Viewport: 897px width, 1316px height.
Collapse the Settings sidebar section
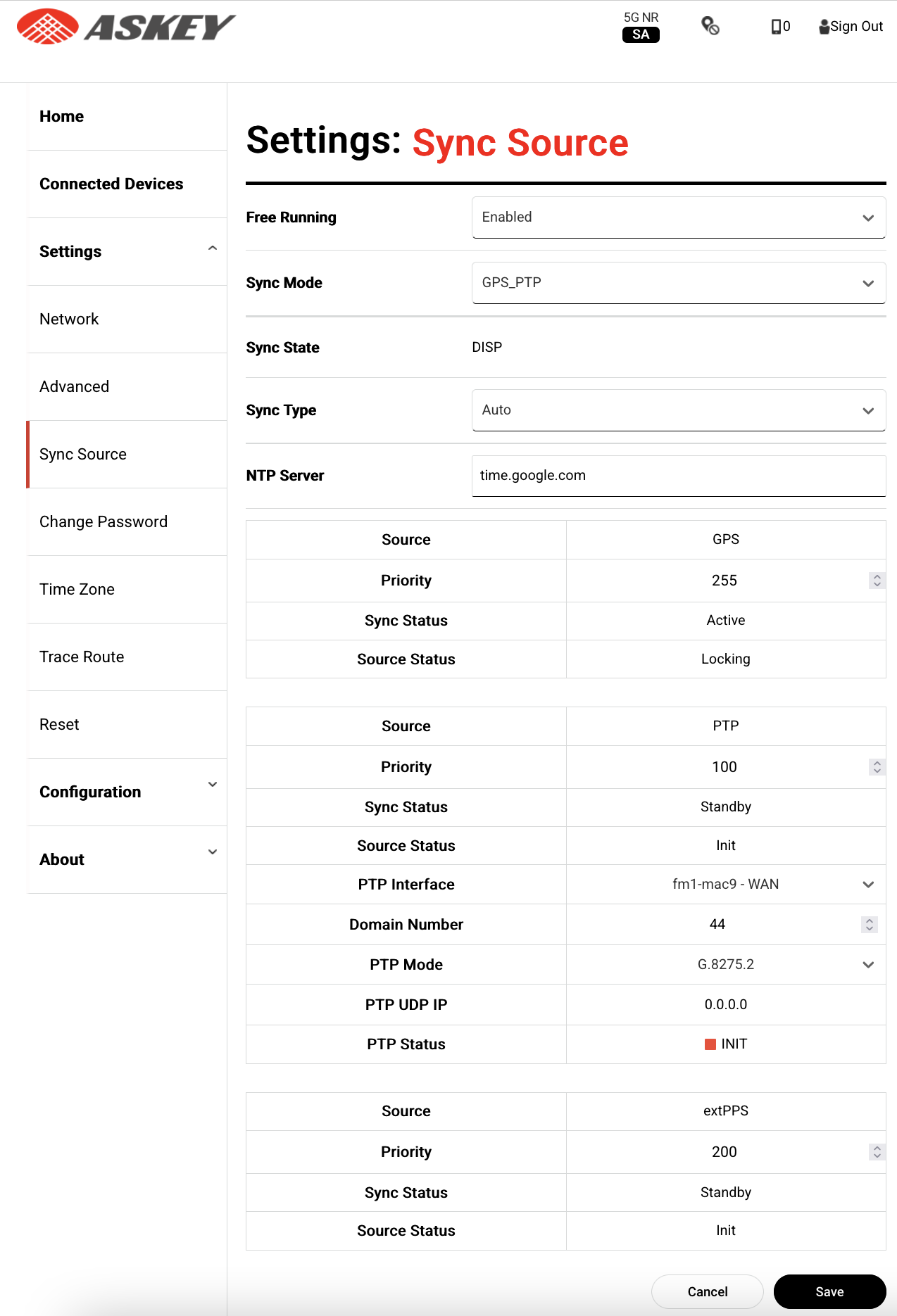point(212,249)
